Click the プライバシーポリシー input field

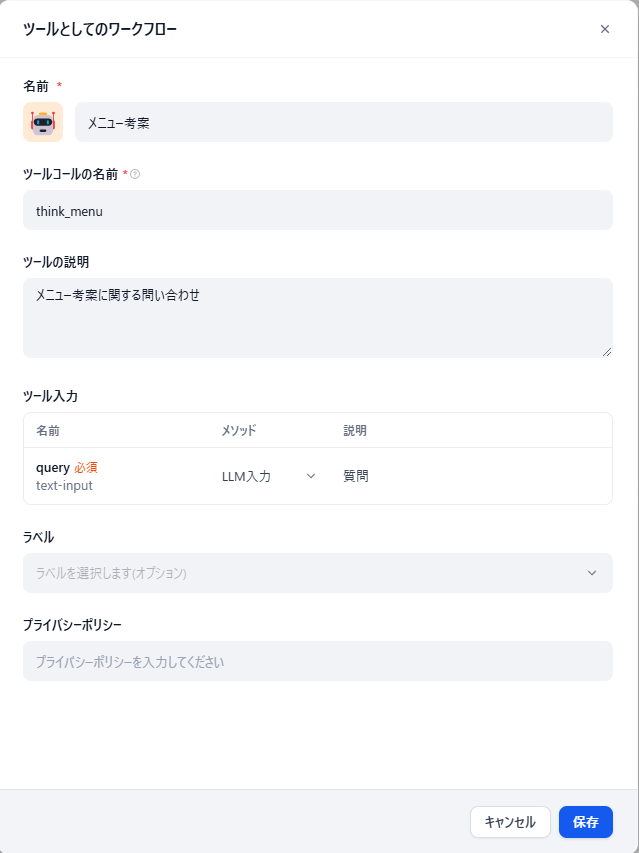[317, 661]
